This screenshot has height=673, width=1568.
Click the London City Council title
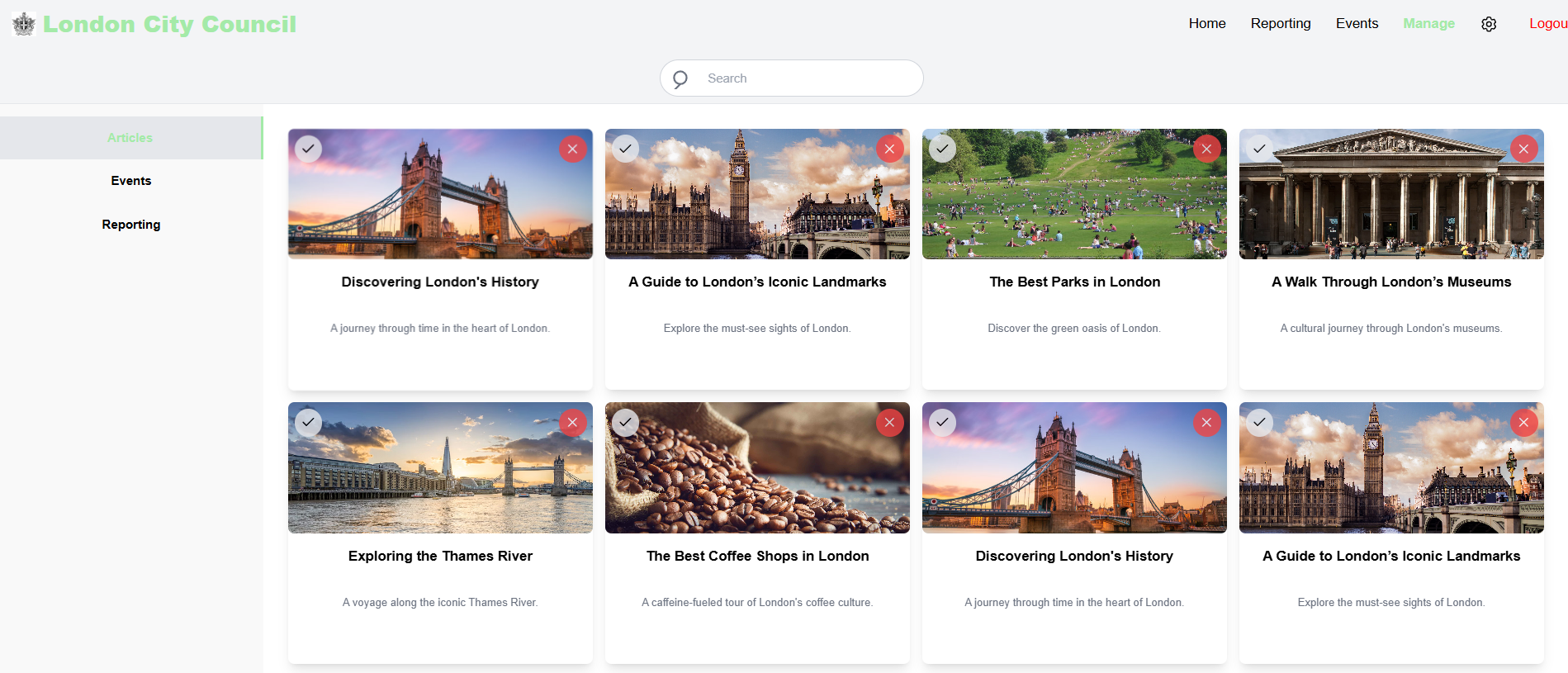[x=169, y=24]
